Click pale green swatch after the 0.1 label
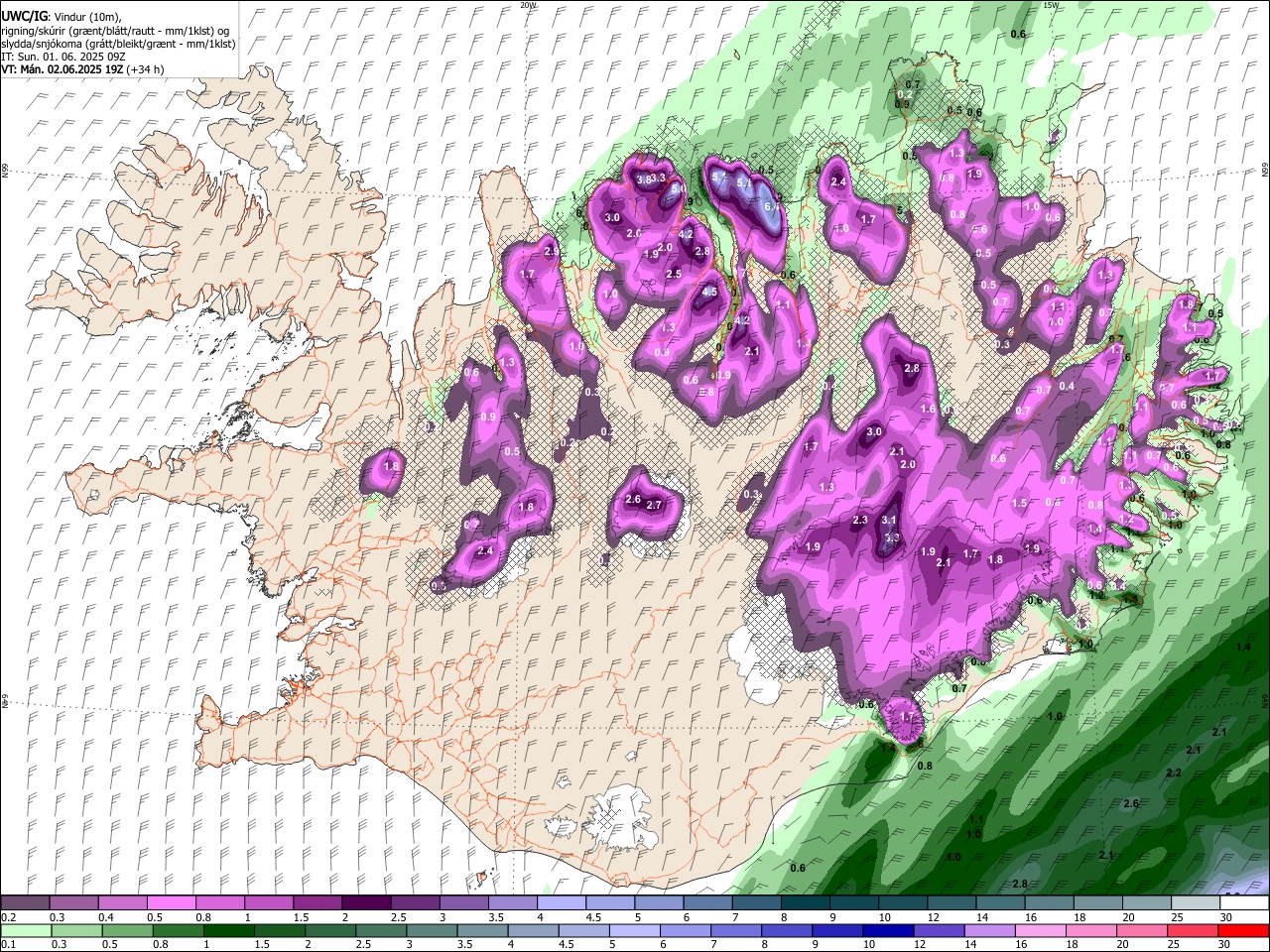The height and width of the screenshot is (952, 1270). tap(26, 930)
